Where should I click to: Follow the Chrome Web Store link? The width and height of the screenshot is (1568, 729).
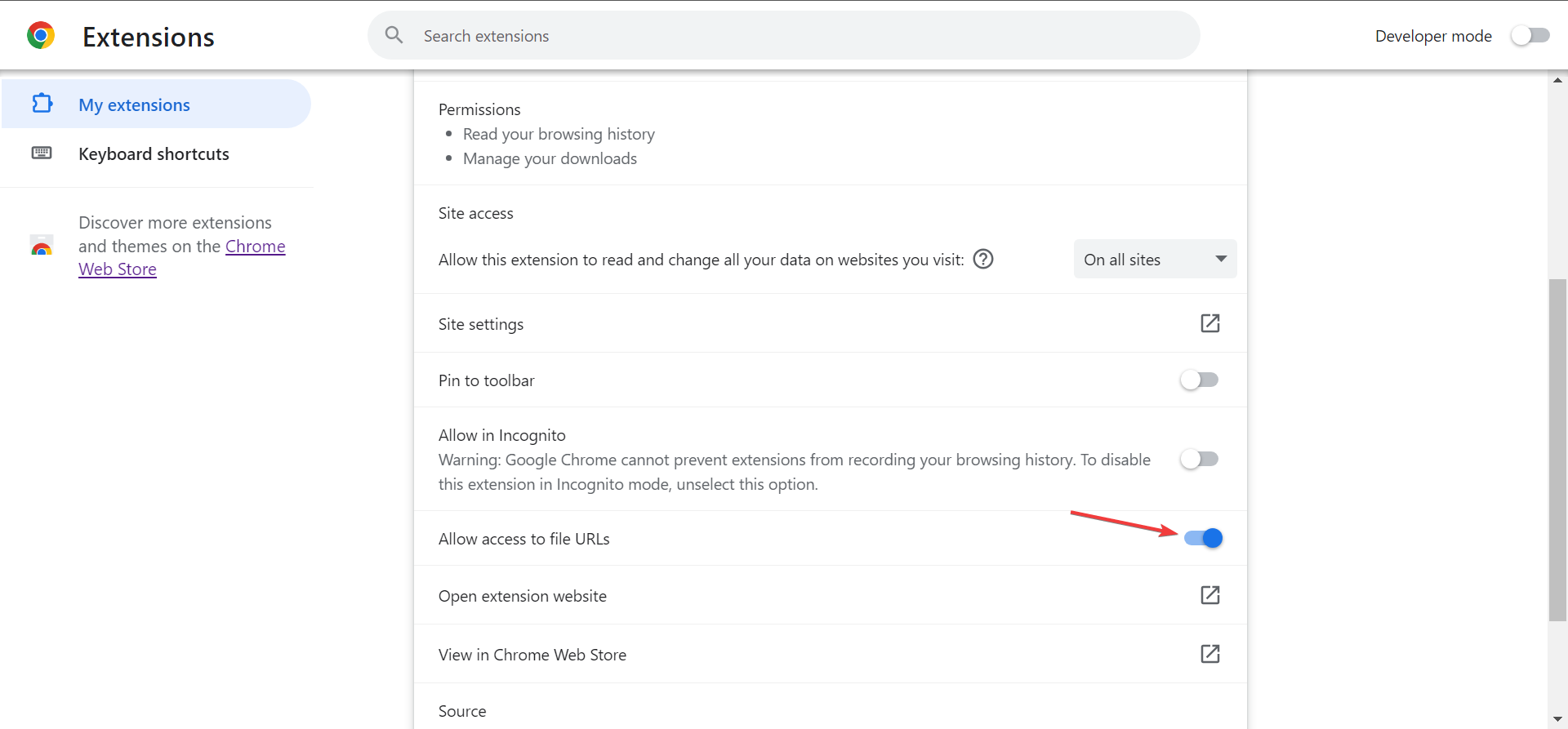[x=255, y=247]
